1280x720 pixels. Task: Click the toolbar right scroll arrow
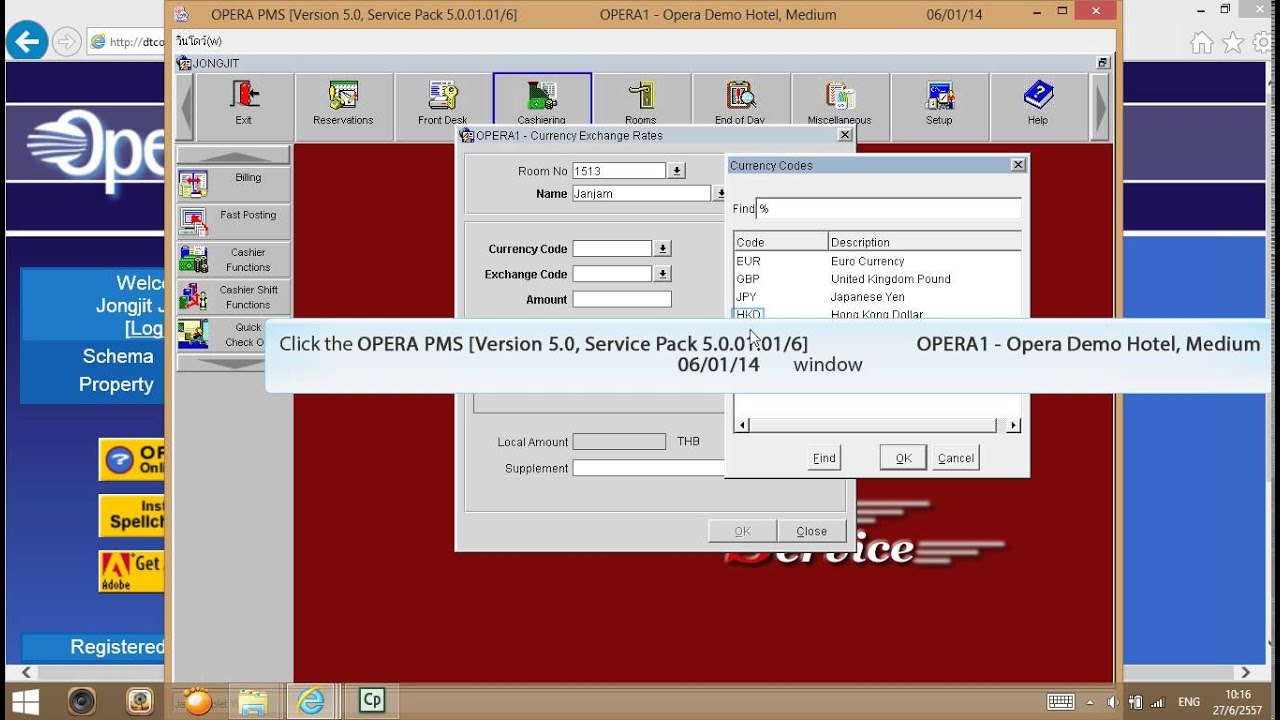point(1100,106)
